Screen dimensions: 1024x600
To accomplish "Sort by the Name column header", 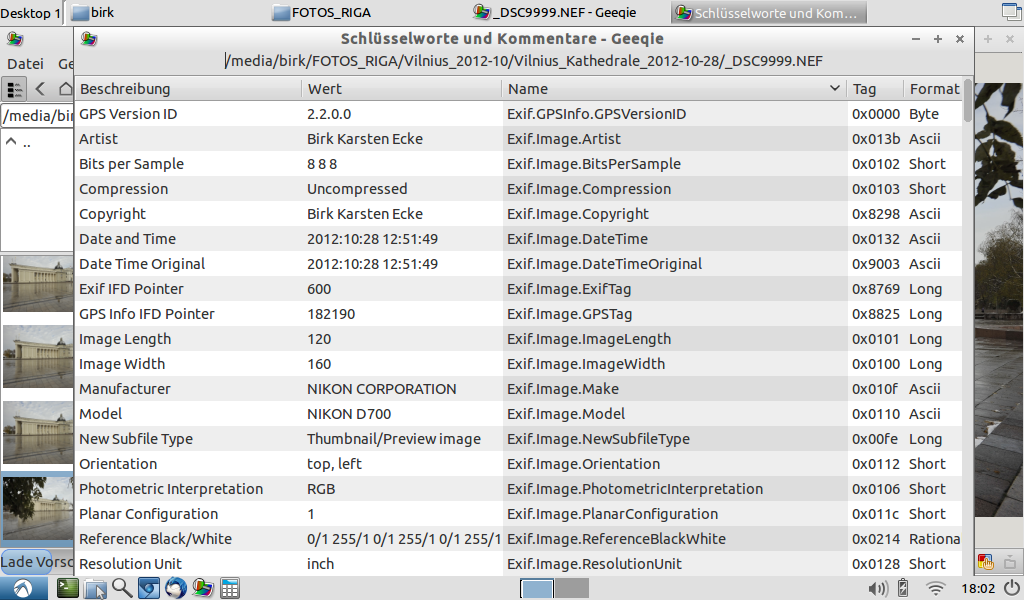I will [675, 89].
